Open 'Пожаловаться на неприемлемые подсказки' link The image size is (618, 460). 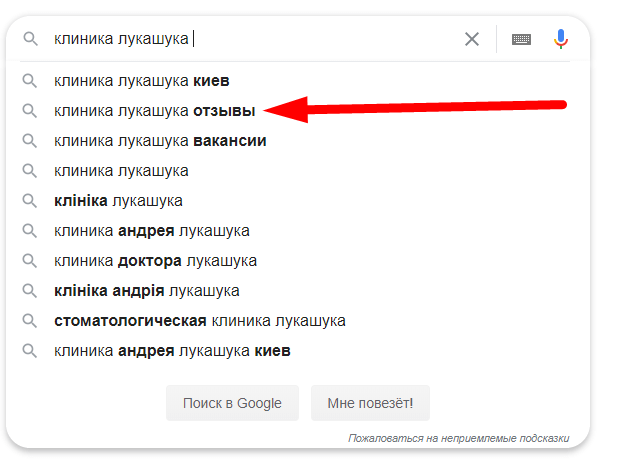coord(458,438)
